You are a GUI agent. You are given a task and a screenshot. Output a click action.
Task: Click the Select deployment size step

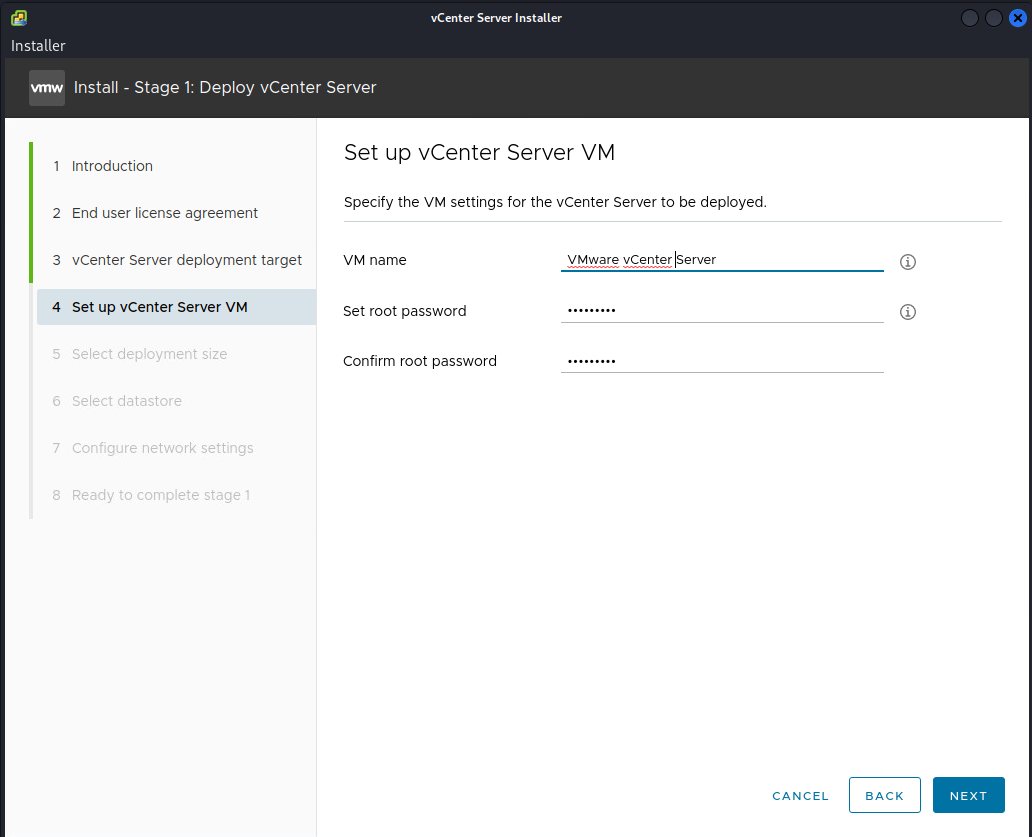point(149,354)
